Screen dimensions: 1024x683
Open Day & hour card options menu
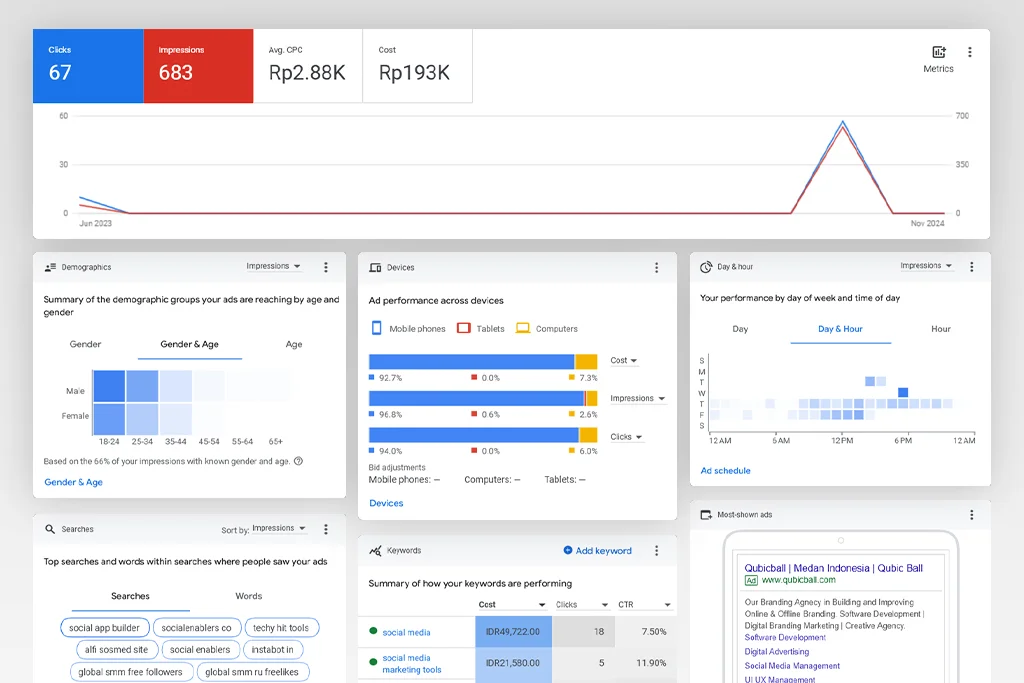972,267
